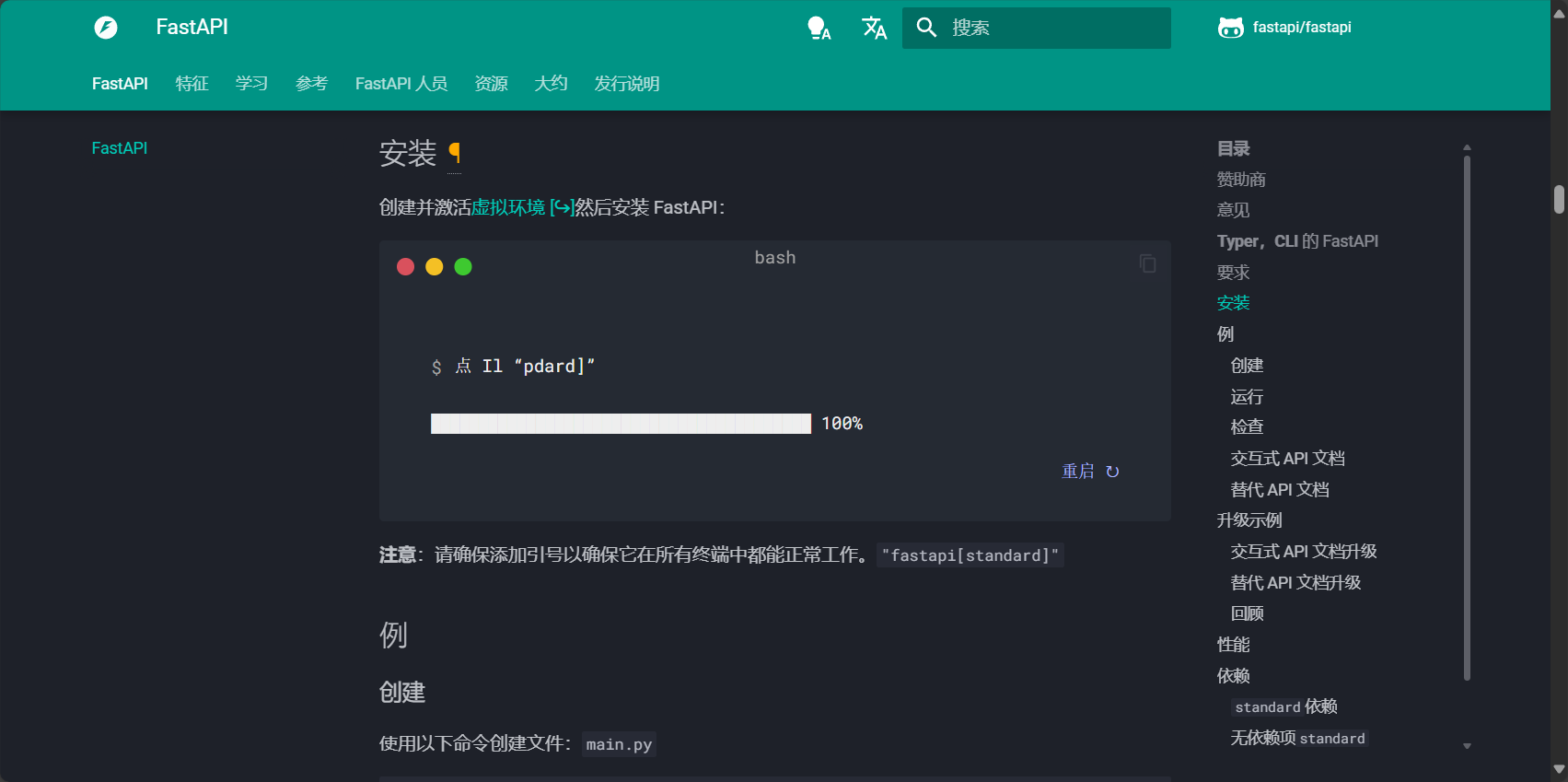Jump to 要求 in table of contents
Viewport: 1568px width, 782px height.
1233,273
